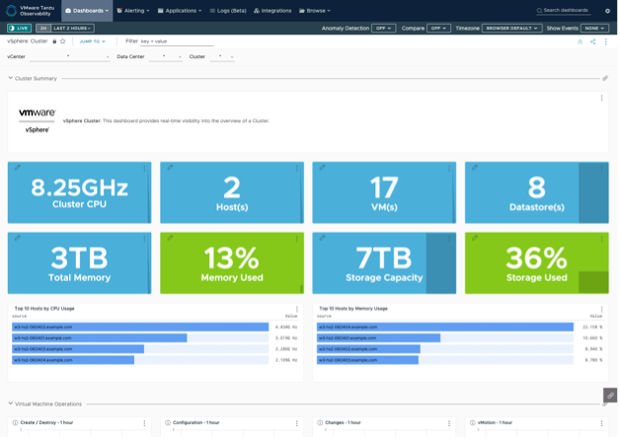620x440 pixels.
Task: Favorite the vSphere Cluster dashboard with the star
Action: click(62, 41)
